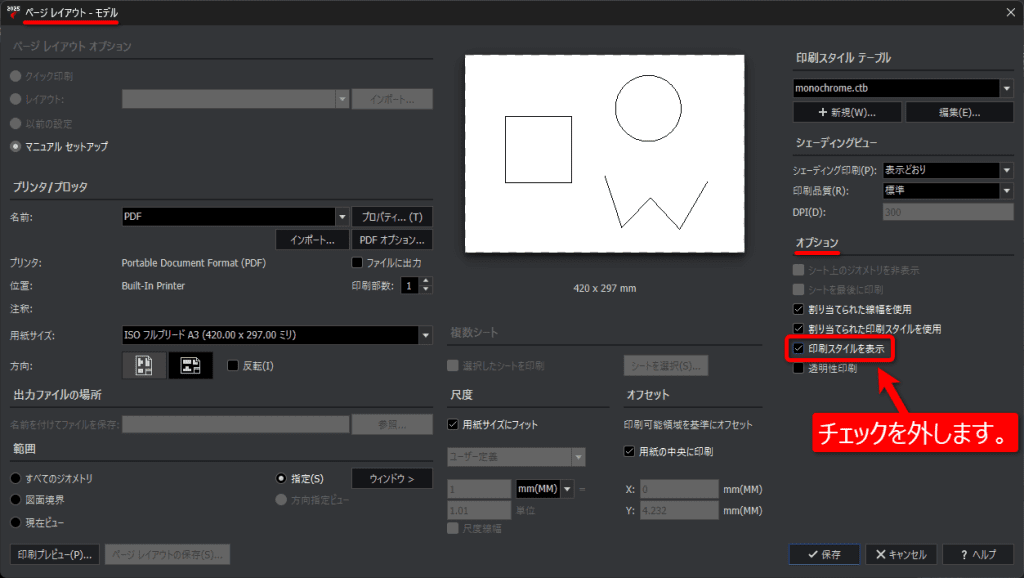This screenshot has height=578, width=1024.
Task: Click the 保存 checkmark button
Action: (824, 554)
